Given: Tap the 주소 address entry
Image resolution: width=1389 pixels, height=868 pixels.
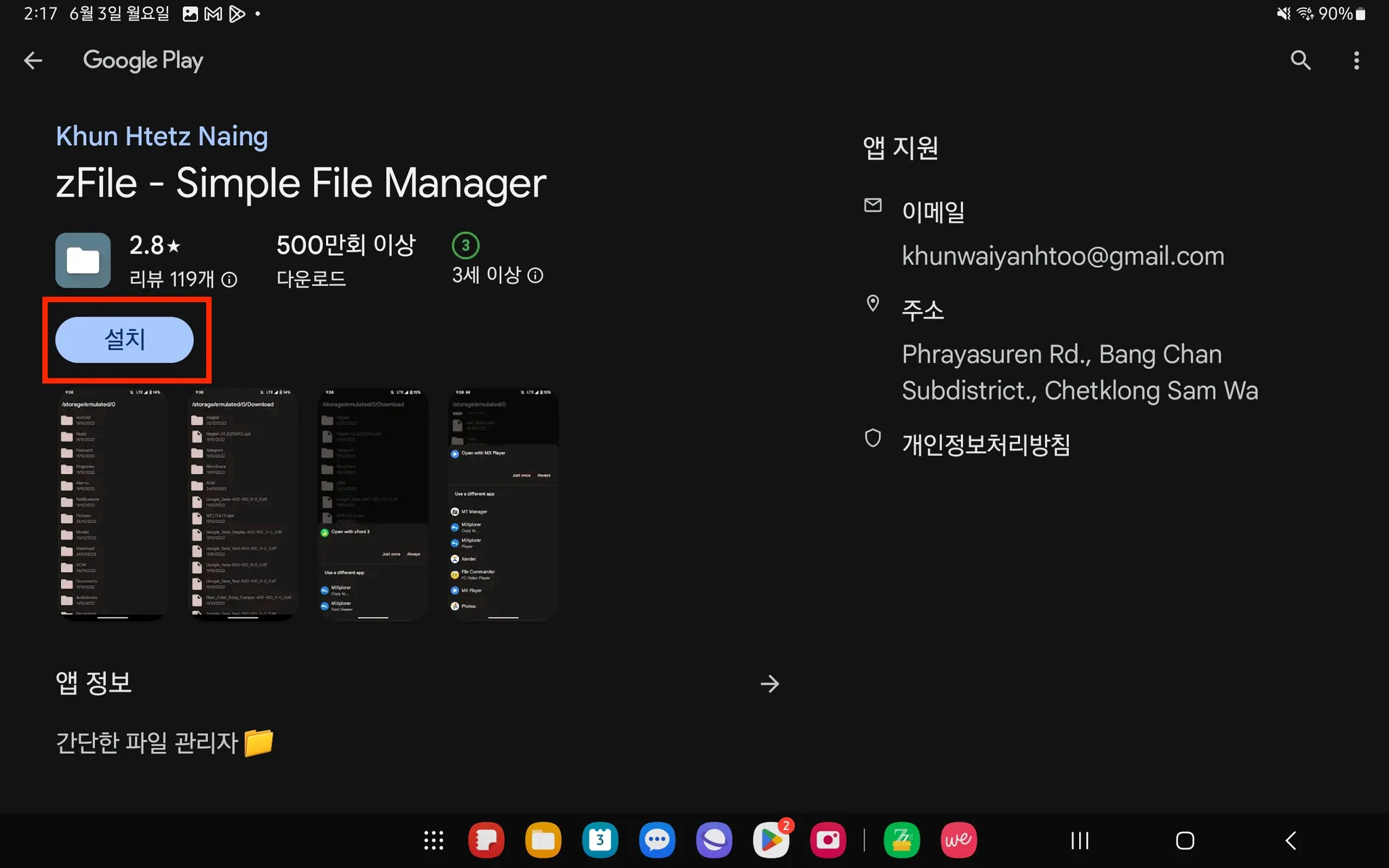Looking at the screenshot, I should pyautogui.click(x=922, y=311).
